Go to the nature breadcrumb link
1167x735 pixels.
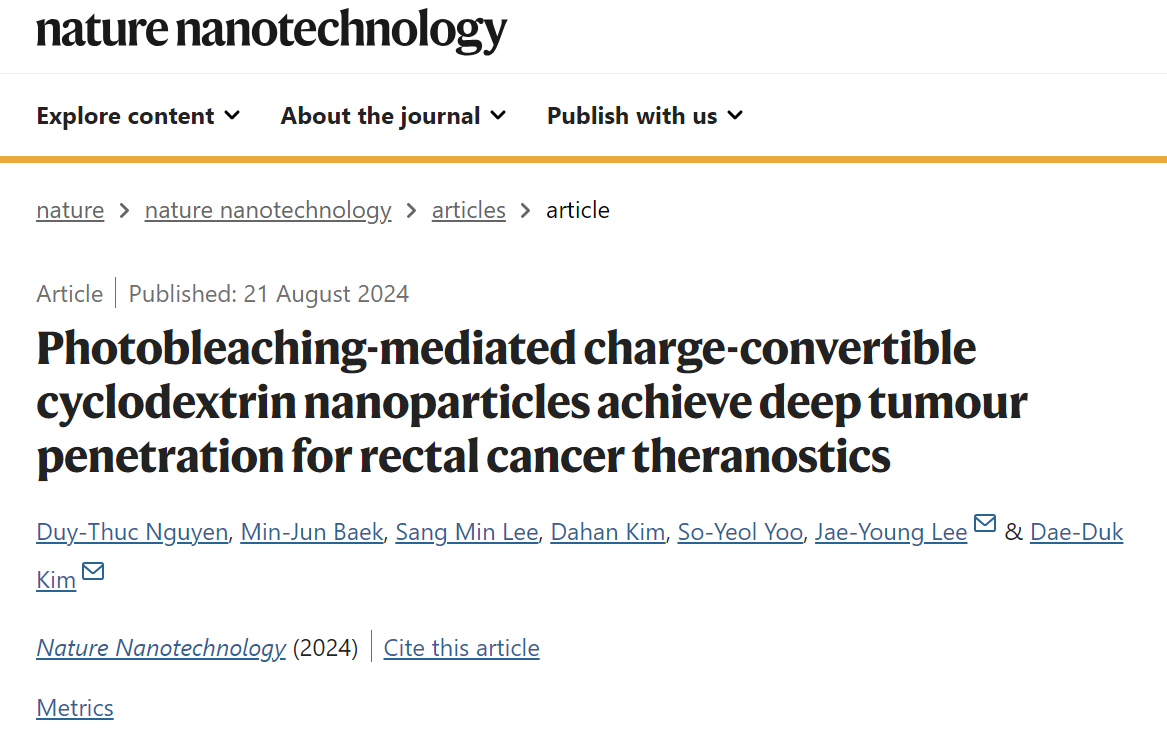pyautogui.click(x=70, y=211)
